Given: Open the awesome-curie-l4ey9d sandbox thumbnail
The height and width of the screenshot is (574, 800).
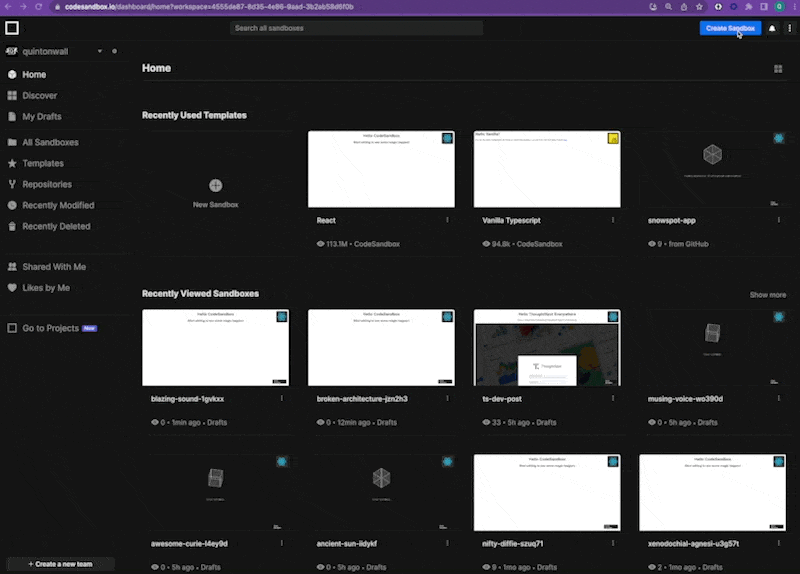Looking at the screenshot, I should [x=215, y=492].
